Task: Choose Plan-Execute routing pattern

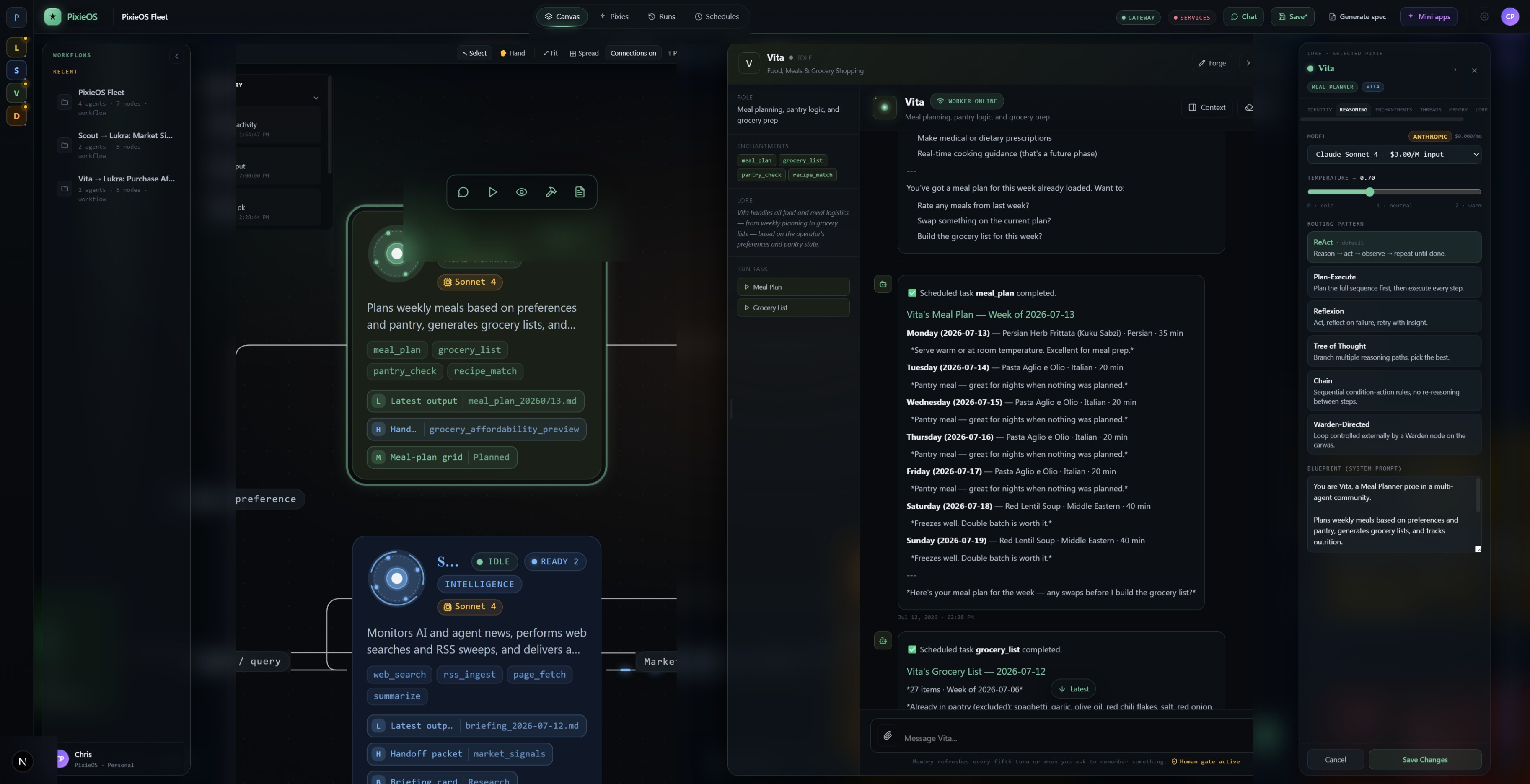Action: tap(1394, 282)
